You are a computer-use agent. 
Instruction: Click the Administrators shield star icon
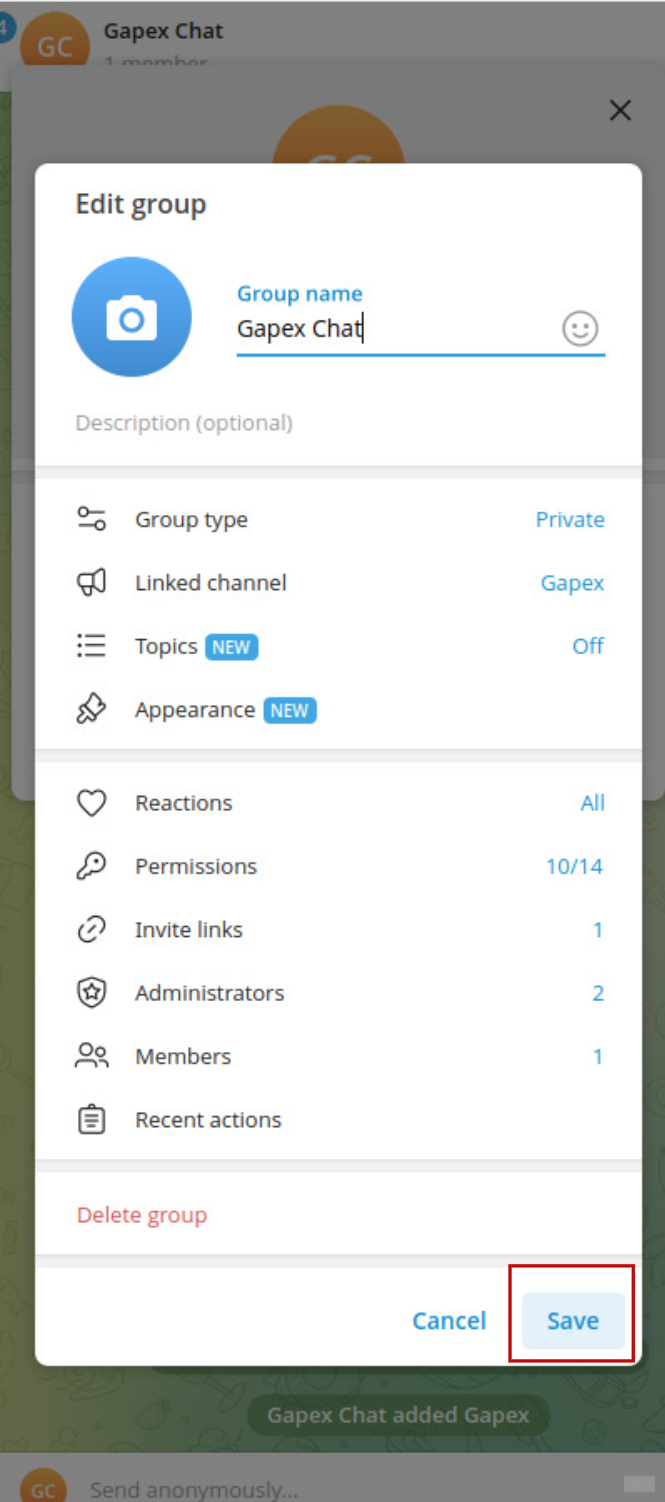click(x=91, y=993)
